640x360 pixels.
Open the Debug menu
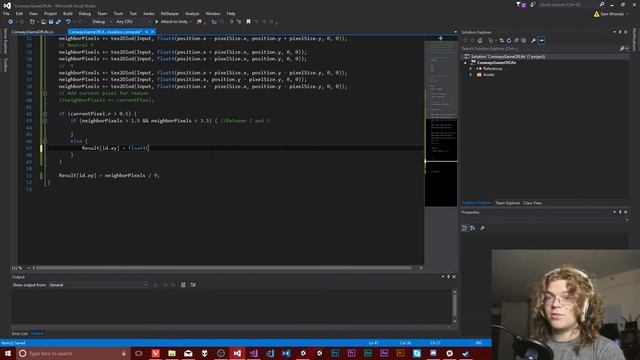pyautogui.click(x=85, y=13)
